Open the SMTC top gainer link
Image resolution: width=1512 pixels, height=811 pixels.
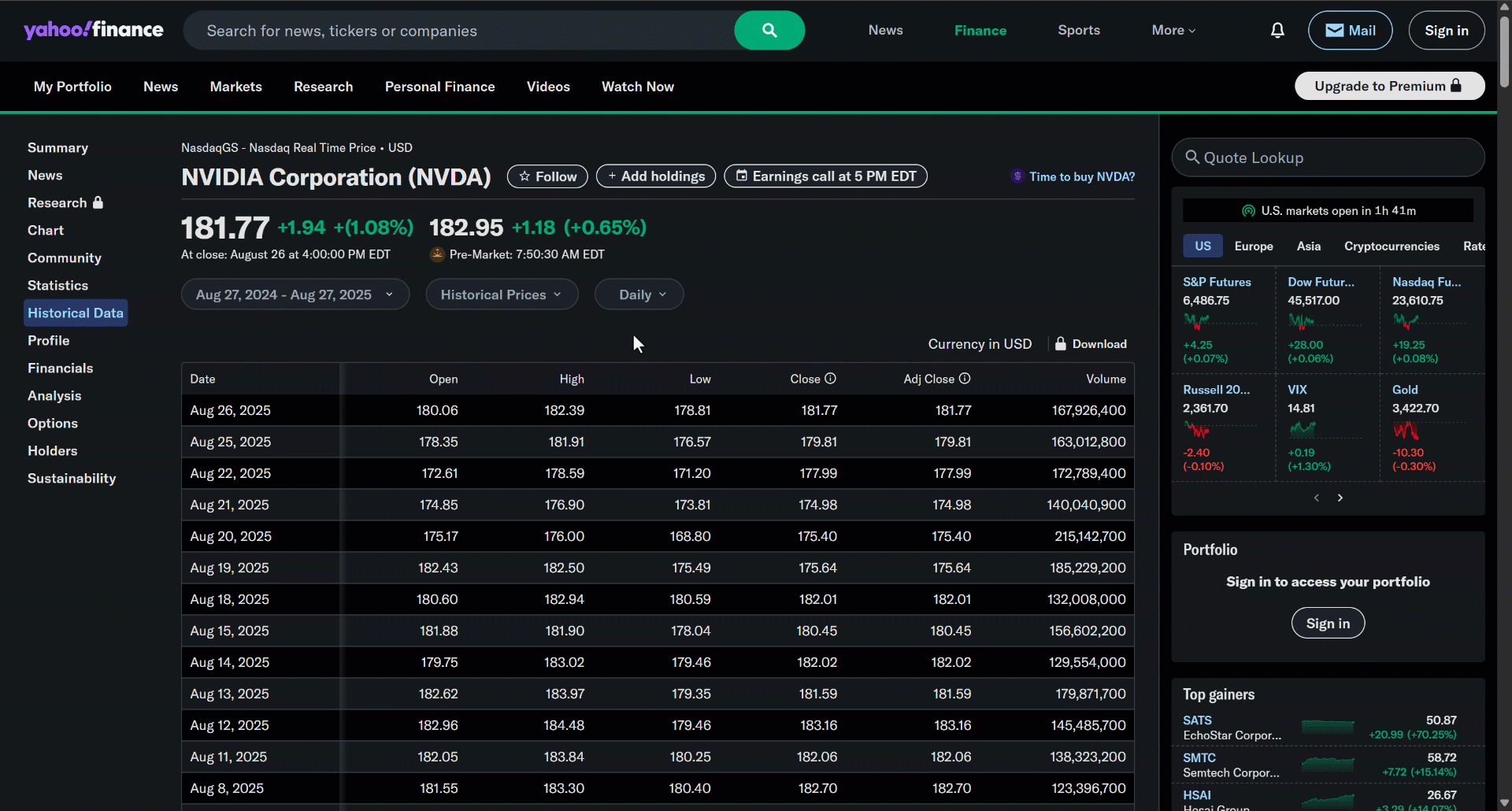pos(1199,757)
